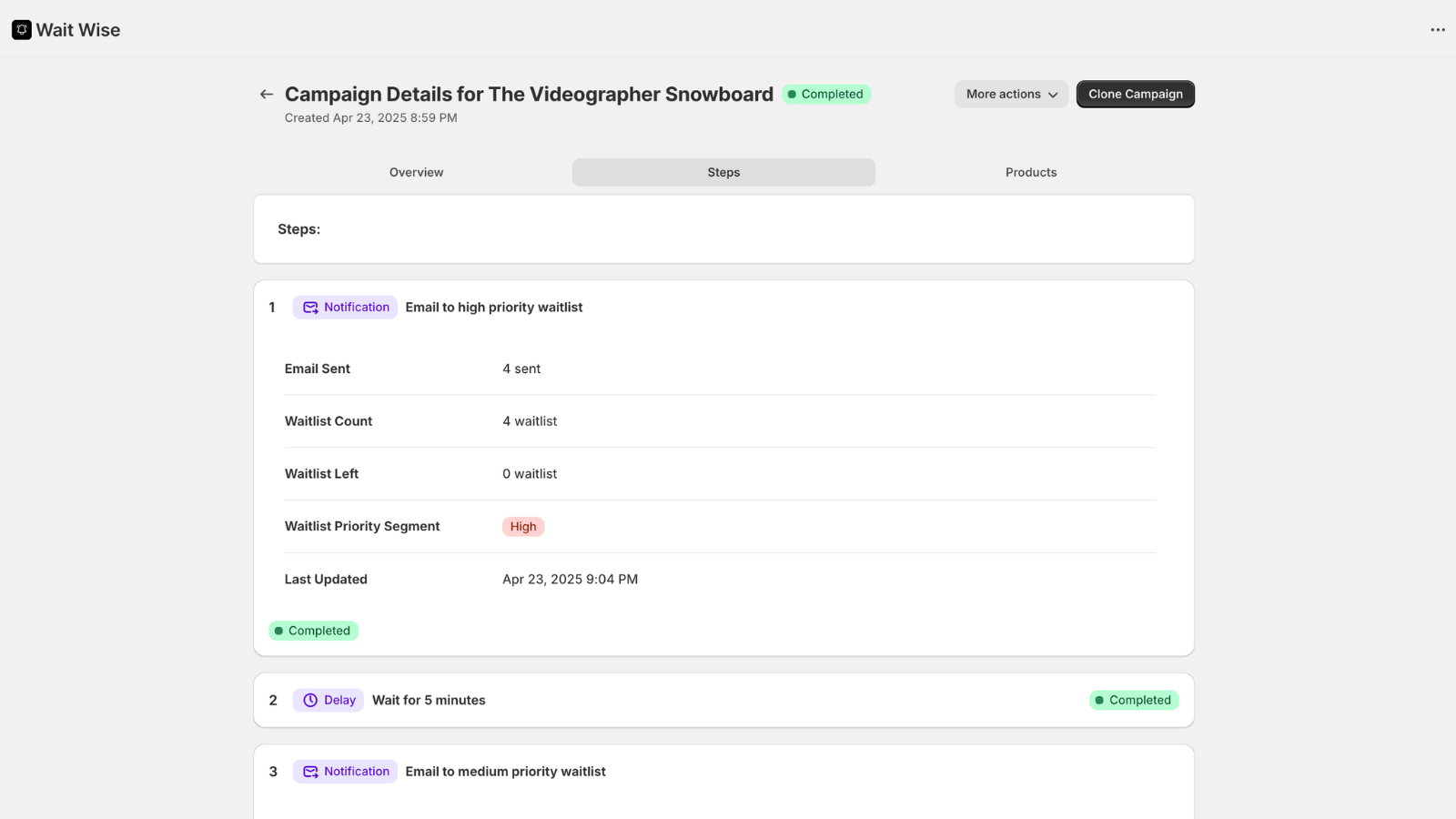The image size is (1456, 819).
Task: Click the '0 waitlist' left value
Action: [530, 474]
